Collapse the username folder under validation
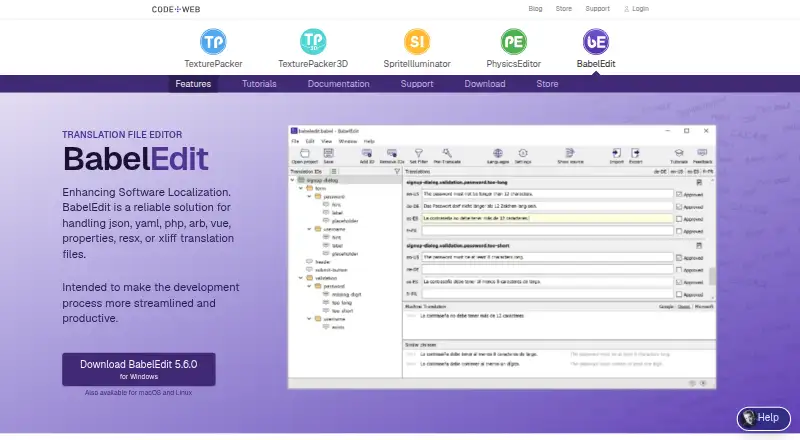This screenshot has height=440, width=800. pyautogui.click(x=309, y=319)
